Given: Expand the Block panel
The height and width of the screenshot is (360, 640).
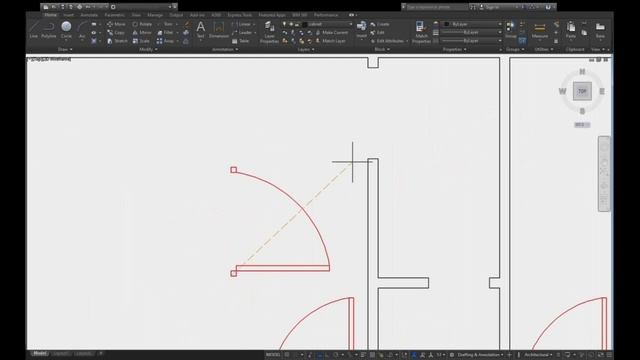Looking at the screenshot, I should pyautogui.click(x=382, y=49).
